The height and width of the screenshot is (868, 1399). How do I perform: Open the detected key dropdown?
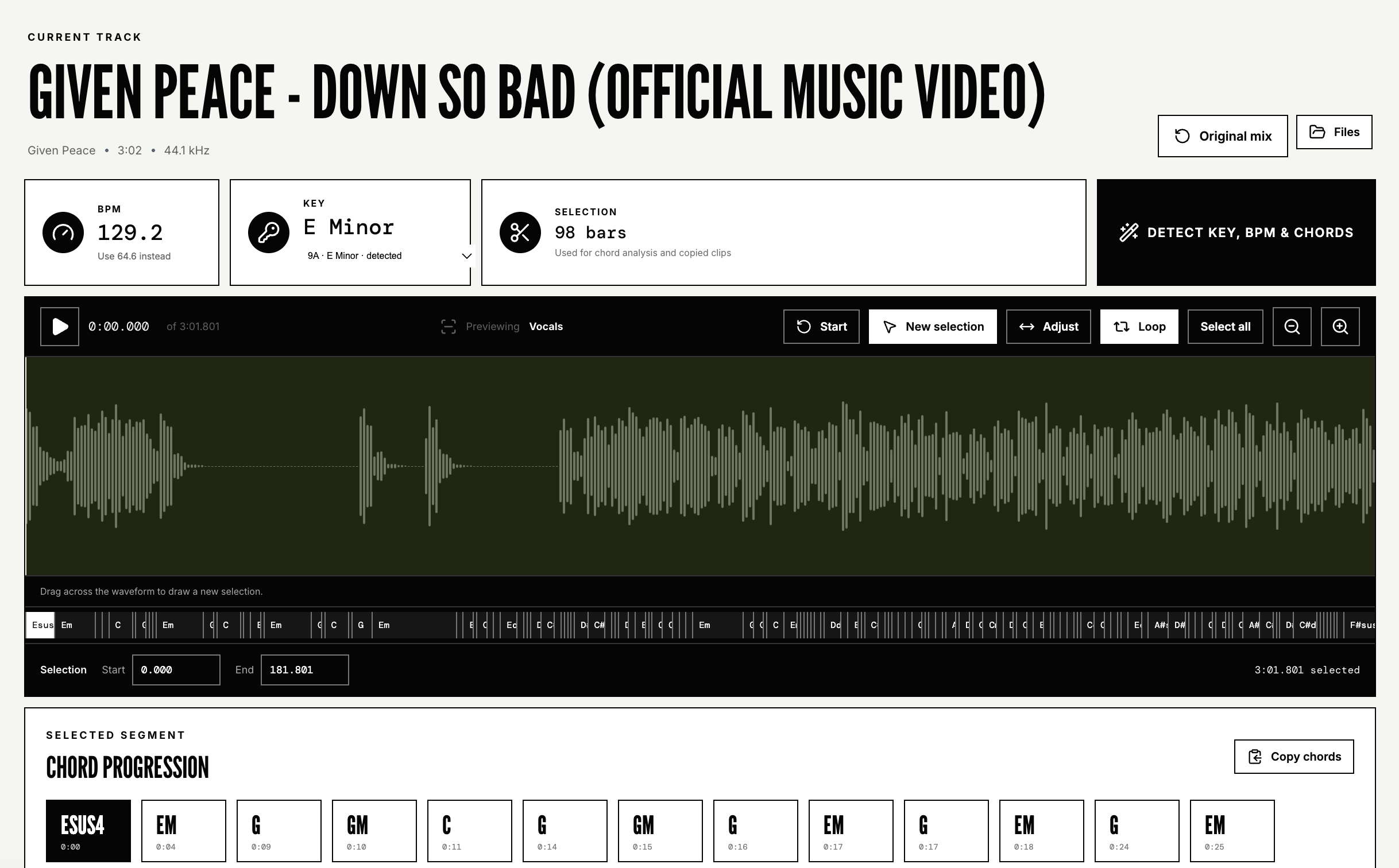[388, 256]
